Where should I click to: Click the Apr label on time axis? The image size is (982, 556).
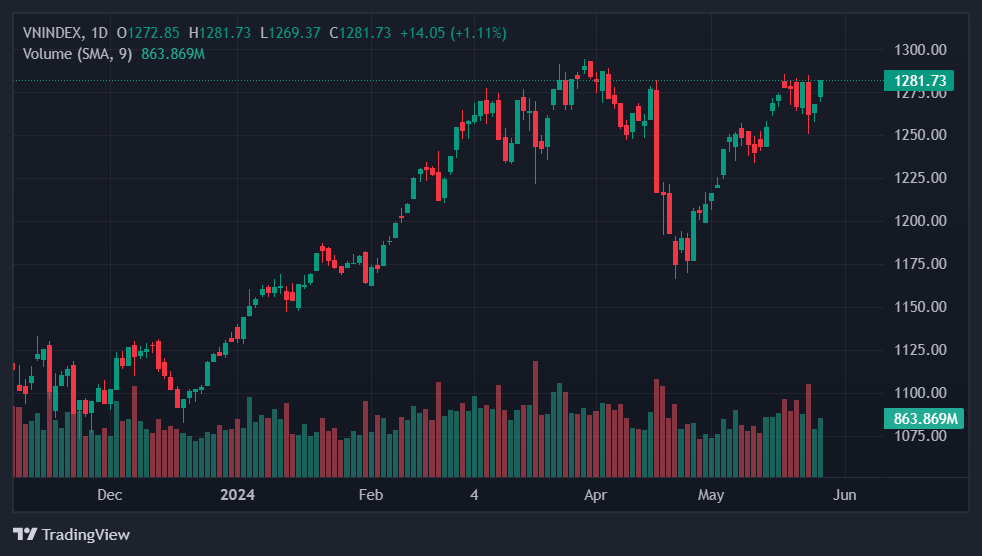coord(596,495)
